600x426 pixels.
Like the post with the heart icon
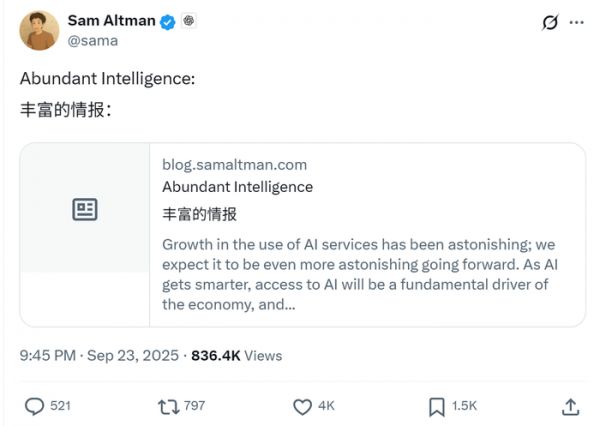pos(302,407)
